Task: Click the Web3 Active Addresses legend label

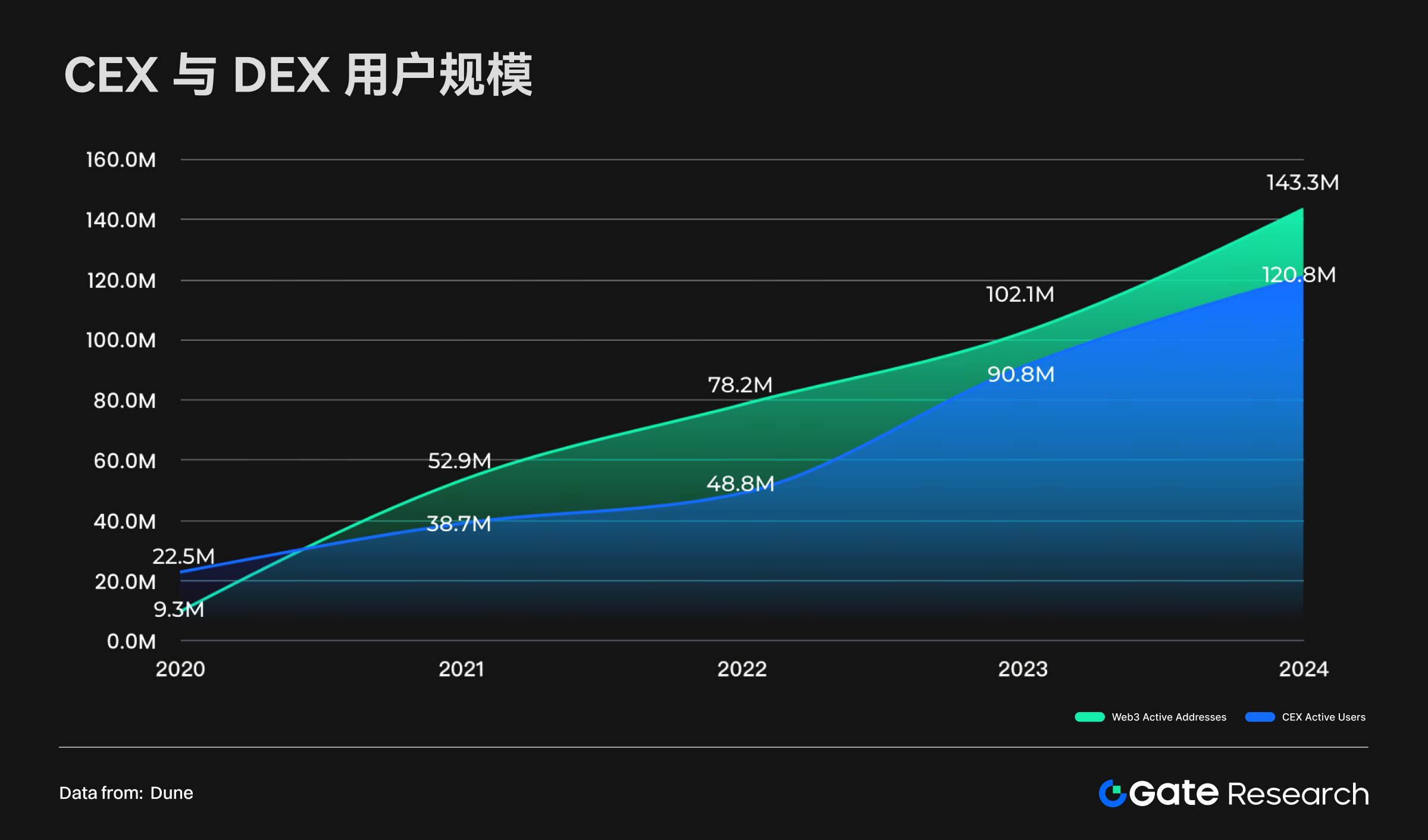Action: click(x=1169, y=717)
